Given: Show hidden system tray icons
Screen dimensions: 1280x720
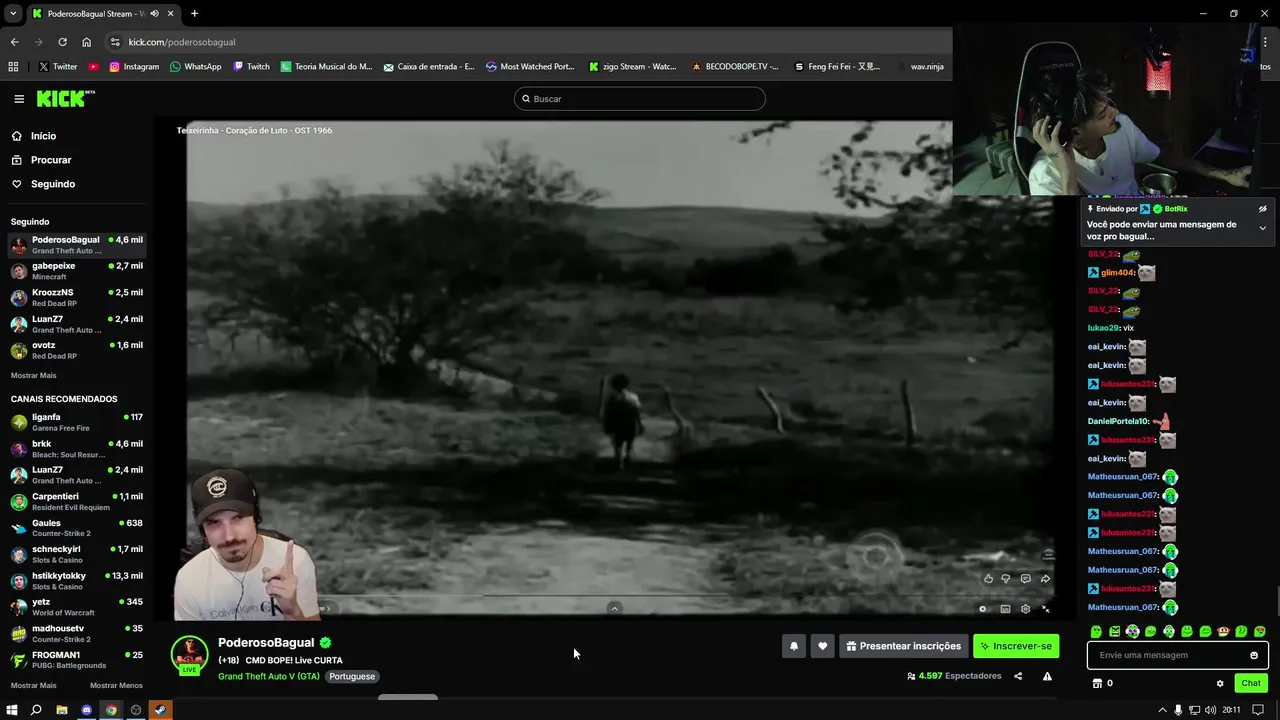Looking at the screenshot, I should click(1162, 710).
